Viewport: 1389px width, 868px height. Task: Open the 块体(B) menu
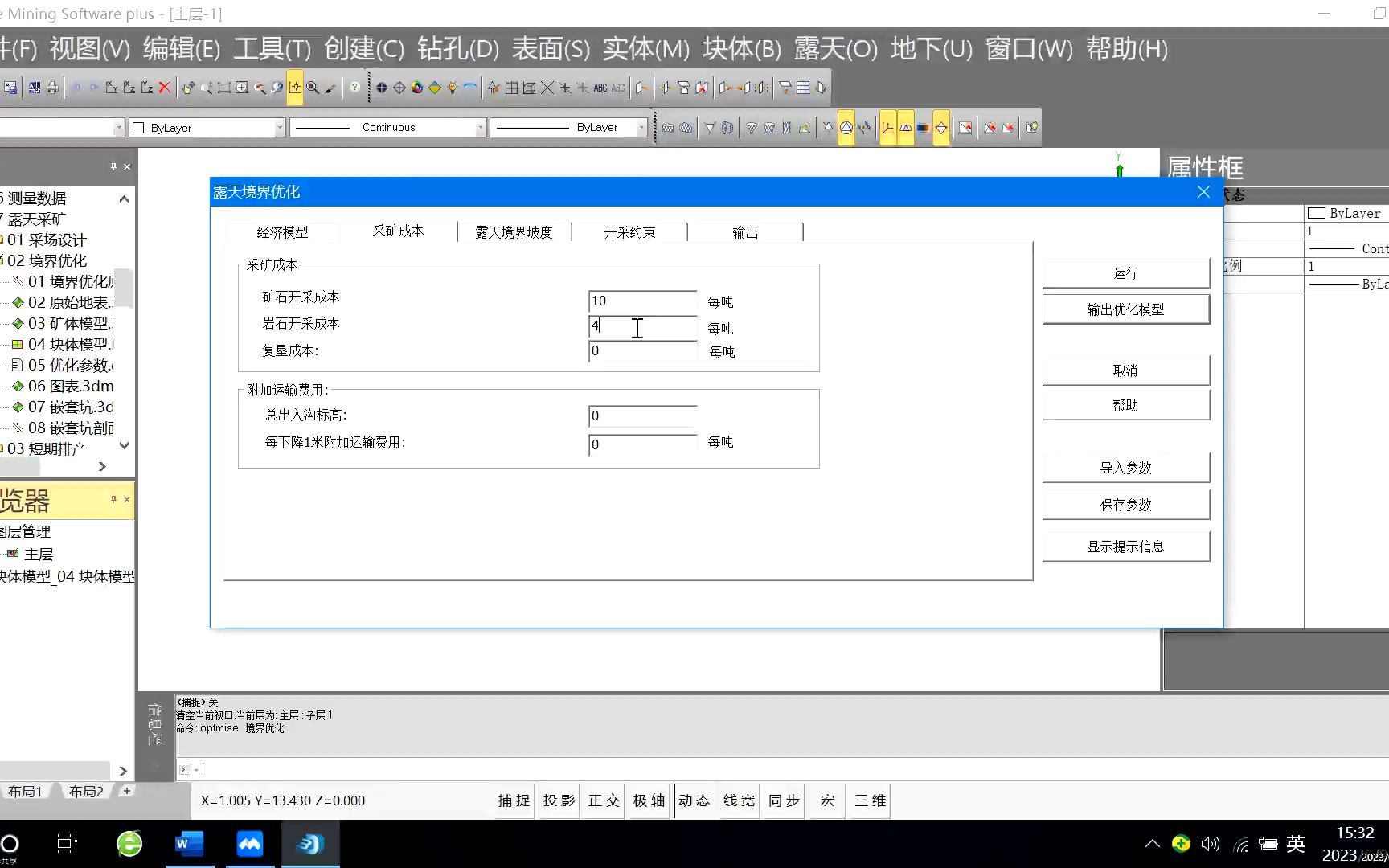point(742,49)
